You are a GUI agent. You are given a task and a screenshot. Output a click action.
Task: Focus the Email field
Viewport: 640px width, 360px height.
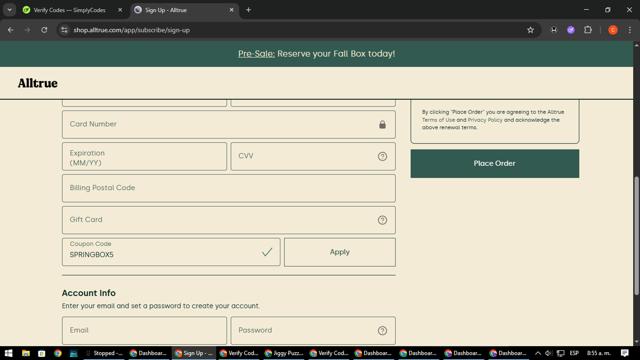[x=144, y=331]
